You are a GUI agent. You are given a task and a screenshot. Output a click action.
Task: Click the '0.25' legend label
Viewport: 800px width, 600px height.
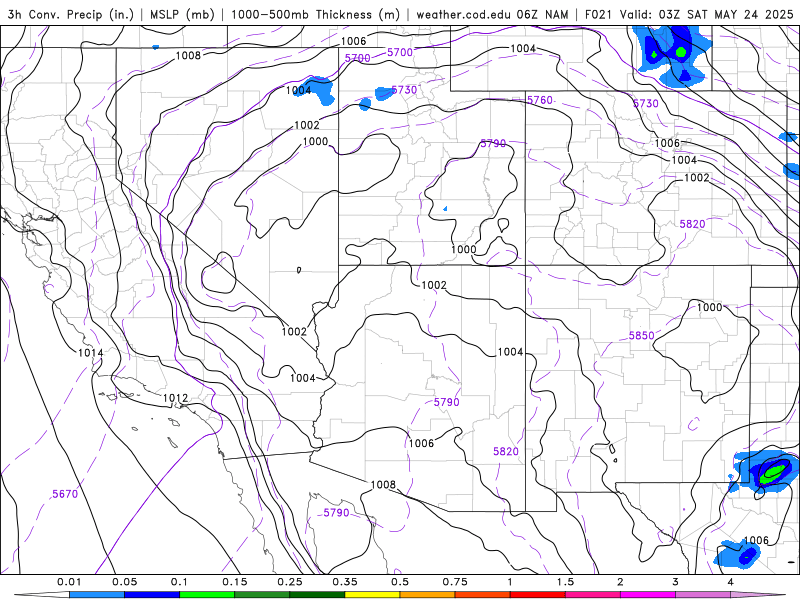pos(290,582)
